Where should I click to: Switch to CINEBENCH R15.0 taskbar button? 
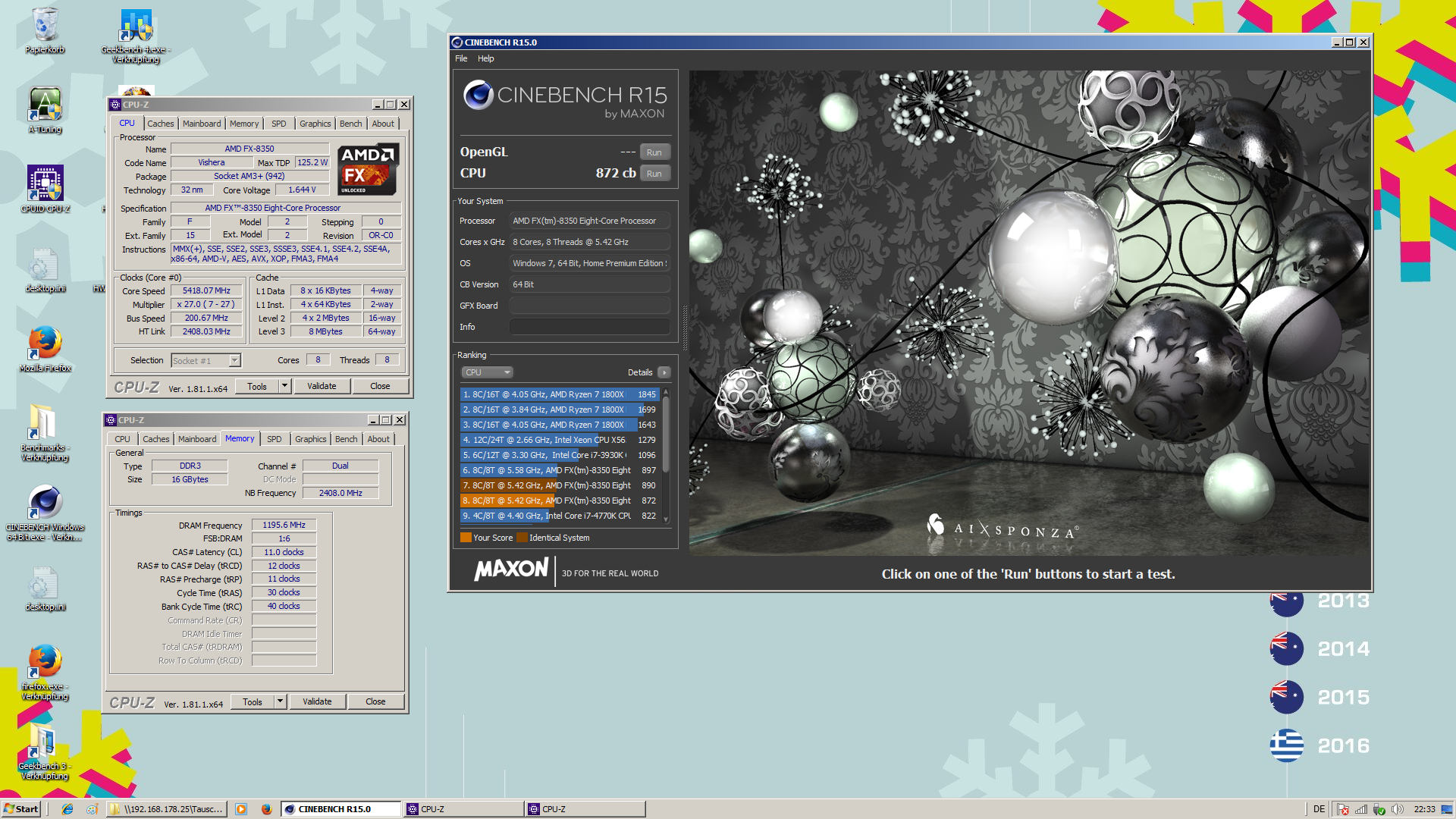341,809
